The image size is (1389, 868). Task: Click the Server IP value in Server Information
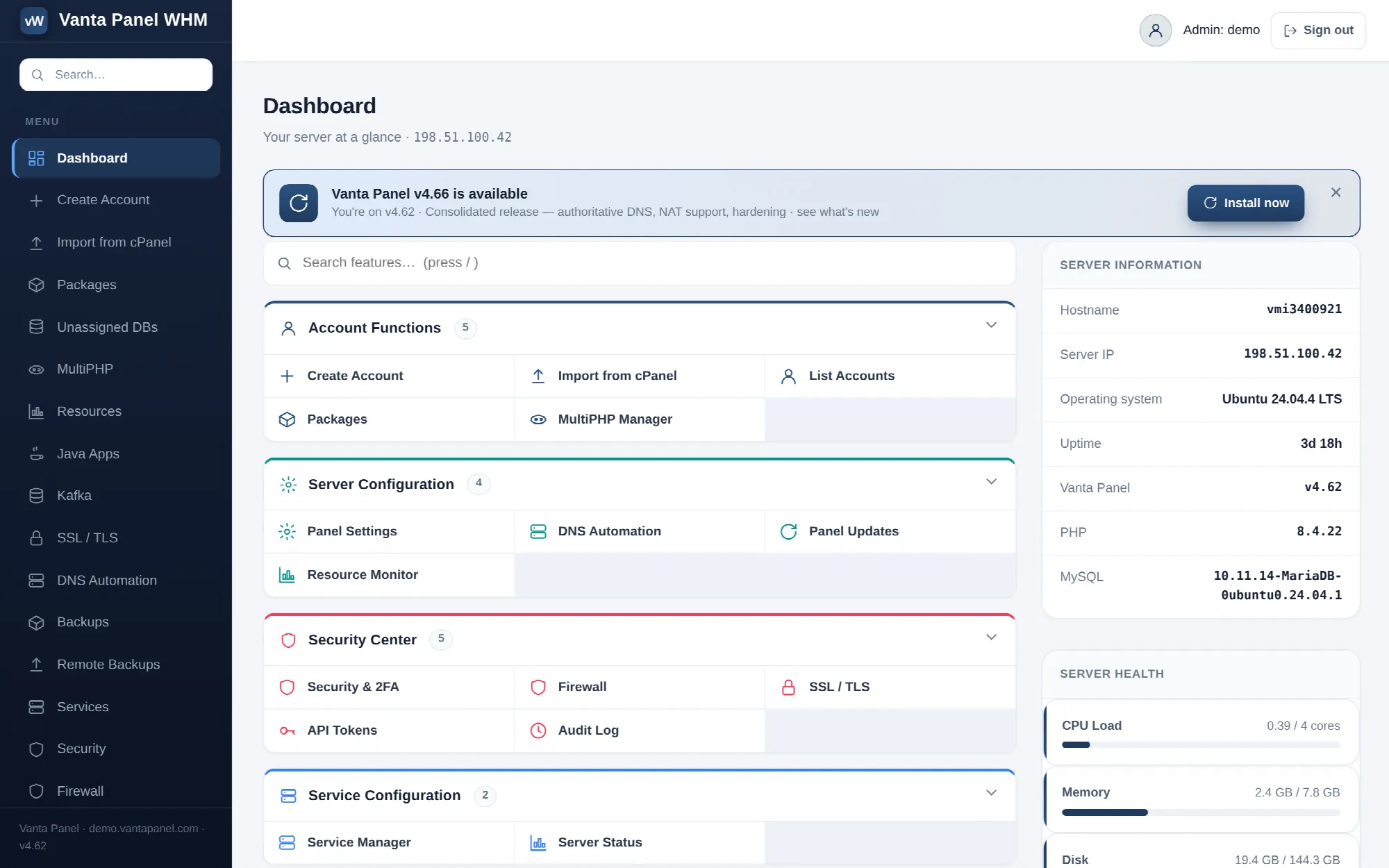click(1292, 354)
